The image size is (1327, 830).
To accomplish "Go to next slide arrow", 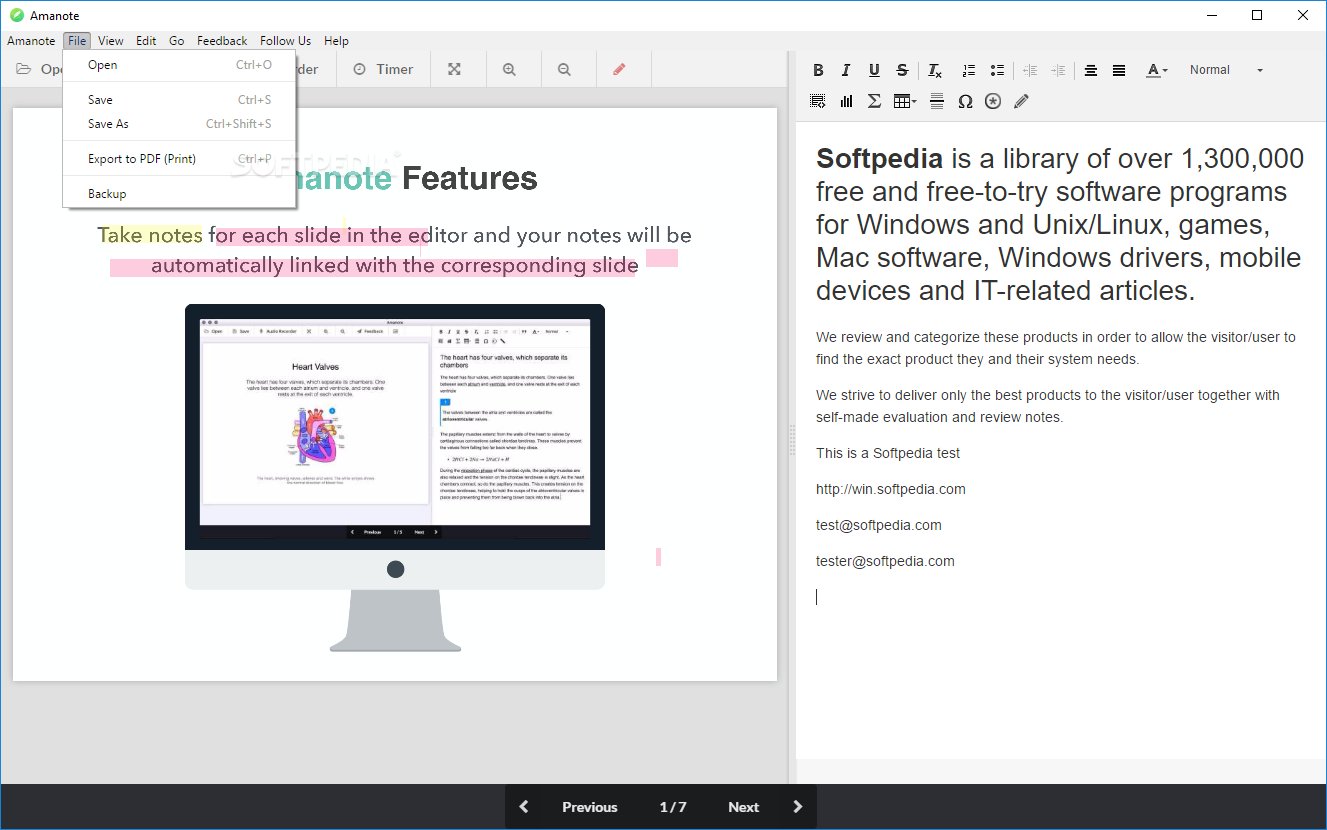I will coord(797,807).
